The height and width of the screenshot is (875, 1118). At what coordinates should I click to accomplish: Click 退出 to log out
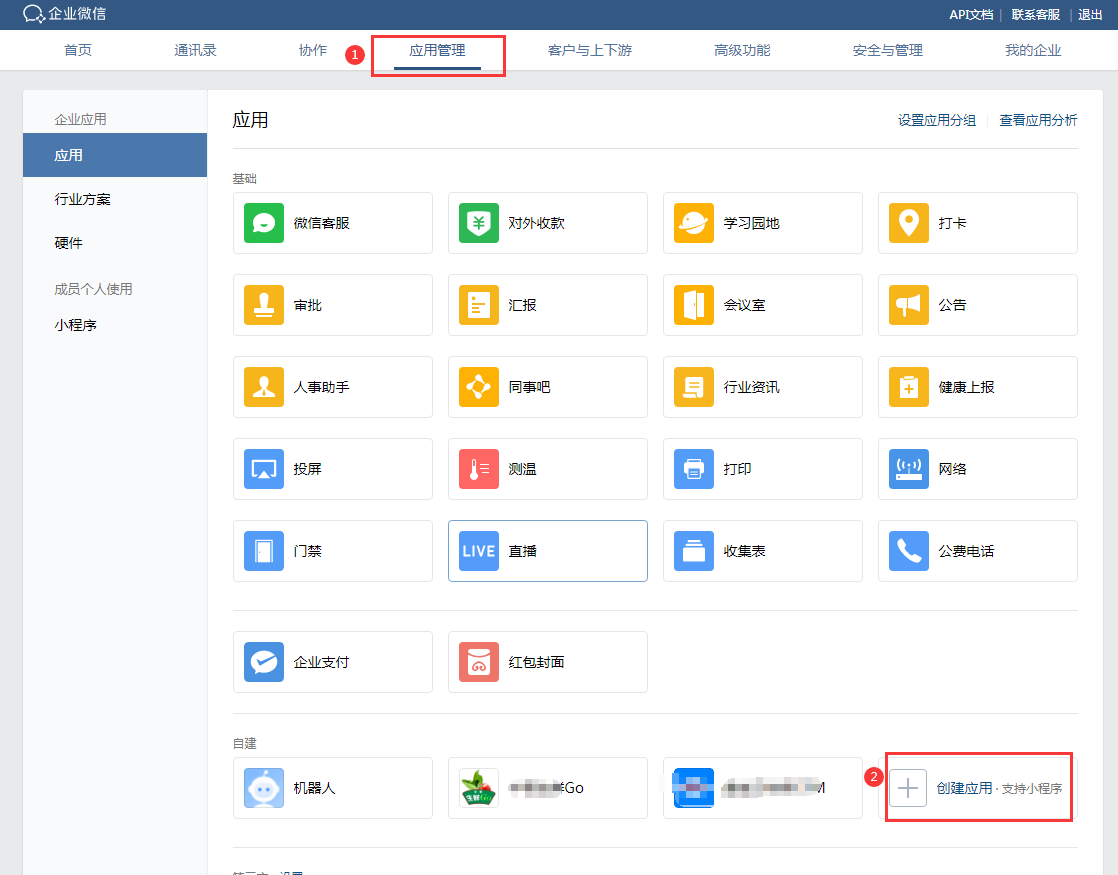click(1090, 14)
